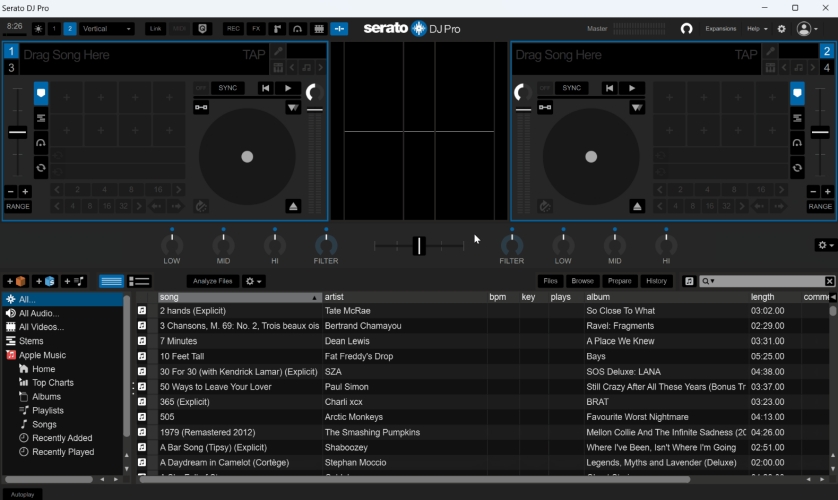Click deck 1 TAP tempo button
The width and height of the screenshot is (838, 500).
pyautogui.click(x=254, y=54)
